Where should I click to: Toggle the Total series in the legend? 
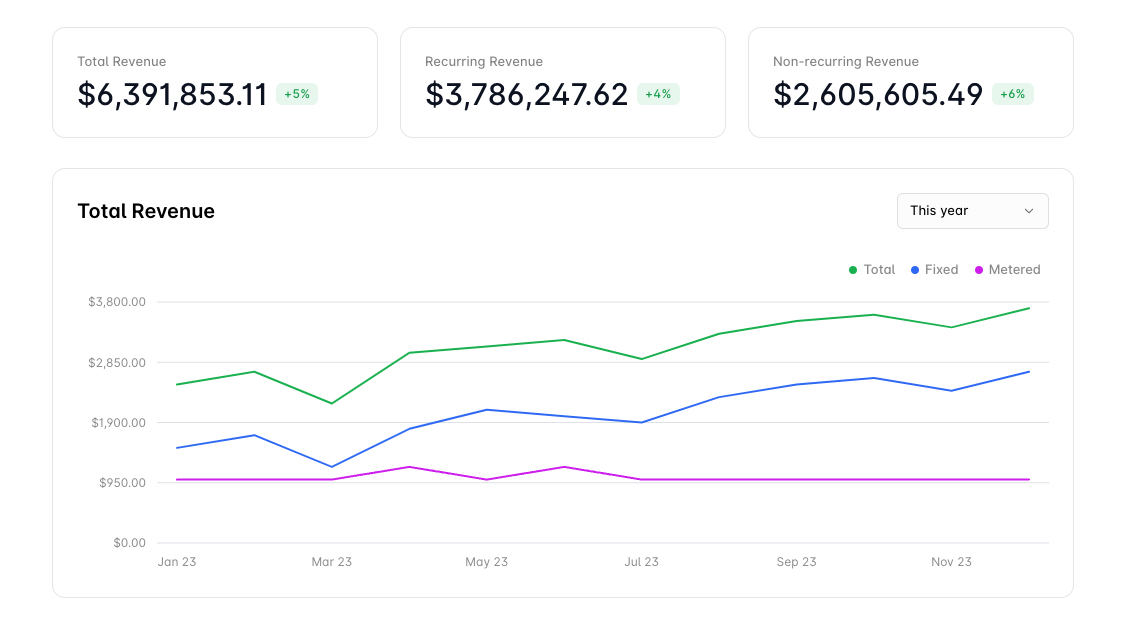[880, 269]
